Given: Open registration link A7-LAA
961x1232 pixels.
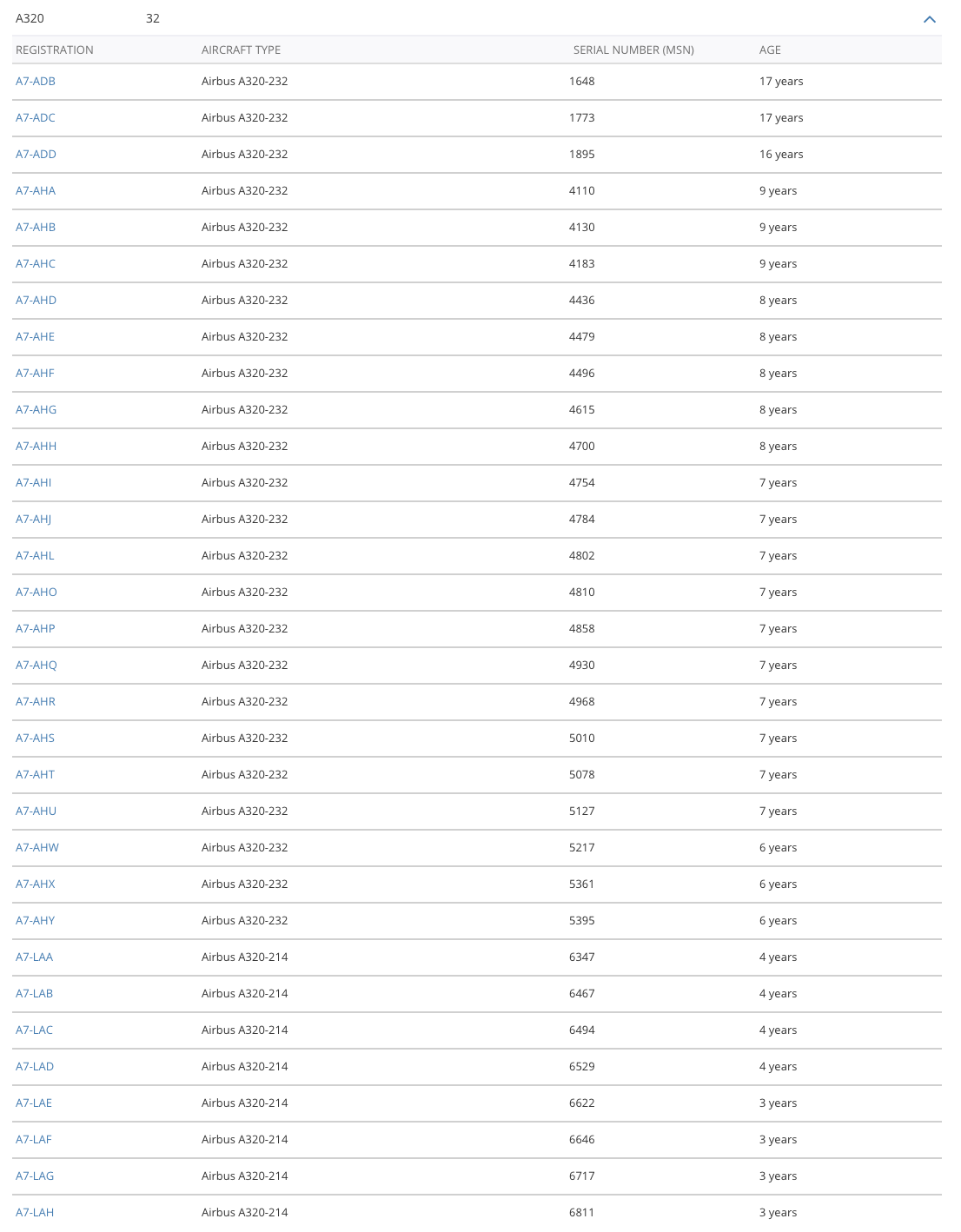Looking at the screenshot, I should coord(35,957).
